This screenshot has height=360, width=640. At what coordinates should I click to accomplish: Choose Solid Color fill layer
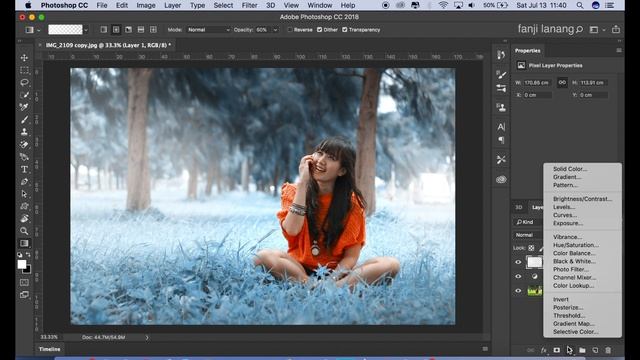[570, 169]
